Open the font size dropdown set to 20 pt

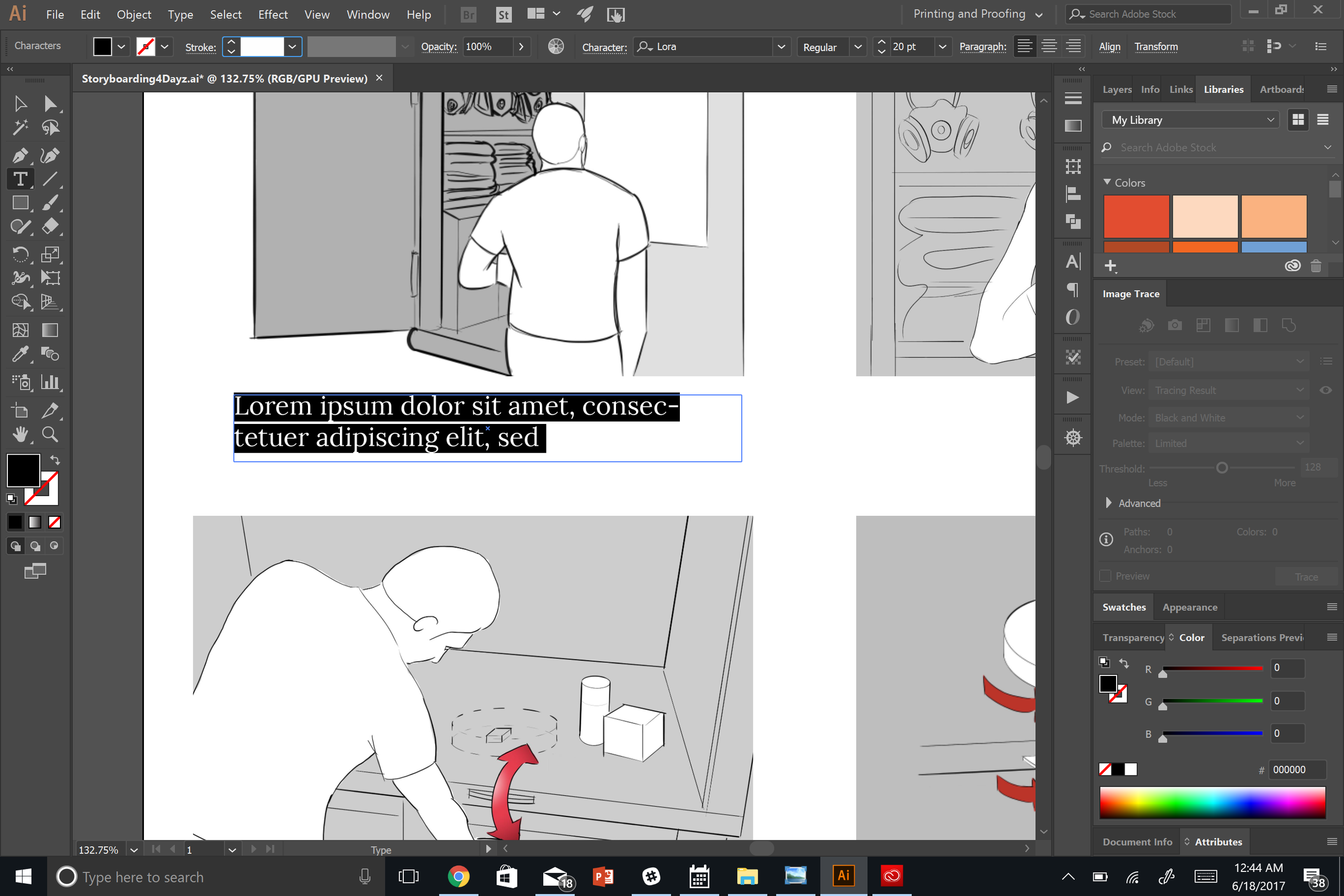click(942, 47)
